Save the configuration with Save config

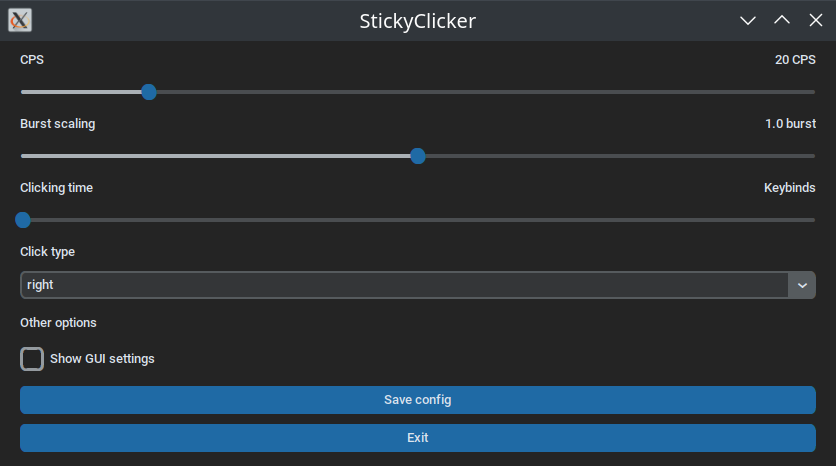point(418,400)
